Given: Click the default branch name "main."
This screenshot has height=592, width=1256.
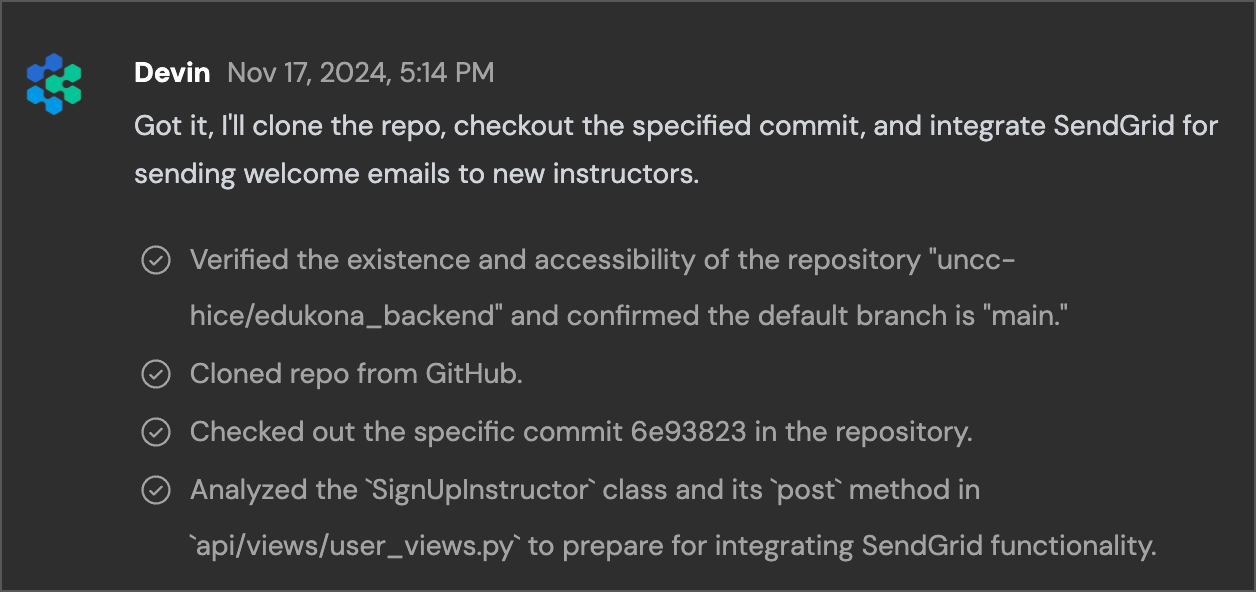Looking at the screenshot, I should 1029,317.
